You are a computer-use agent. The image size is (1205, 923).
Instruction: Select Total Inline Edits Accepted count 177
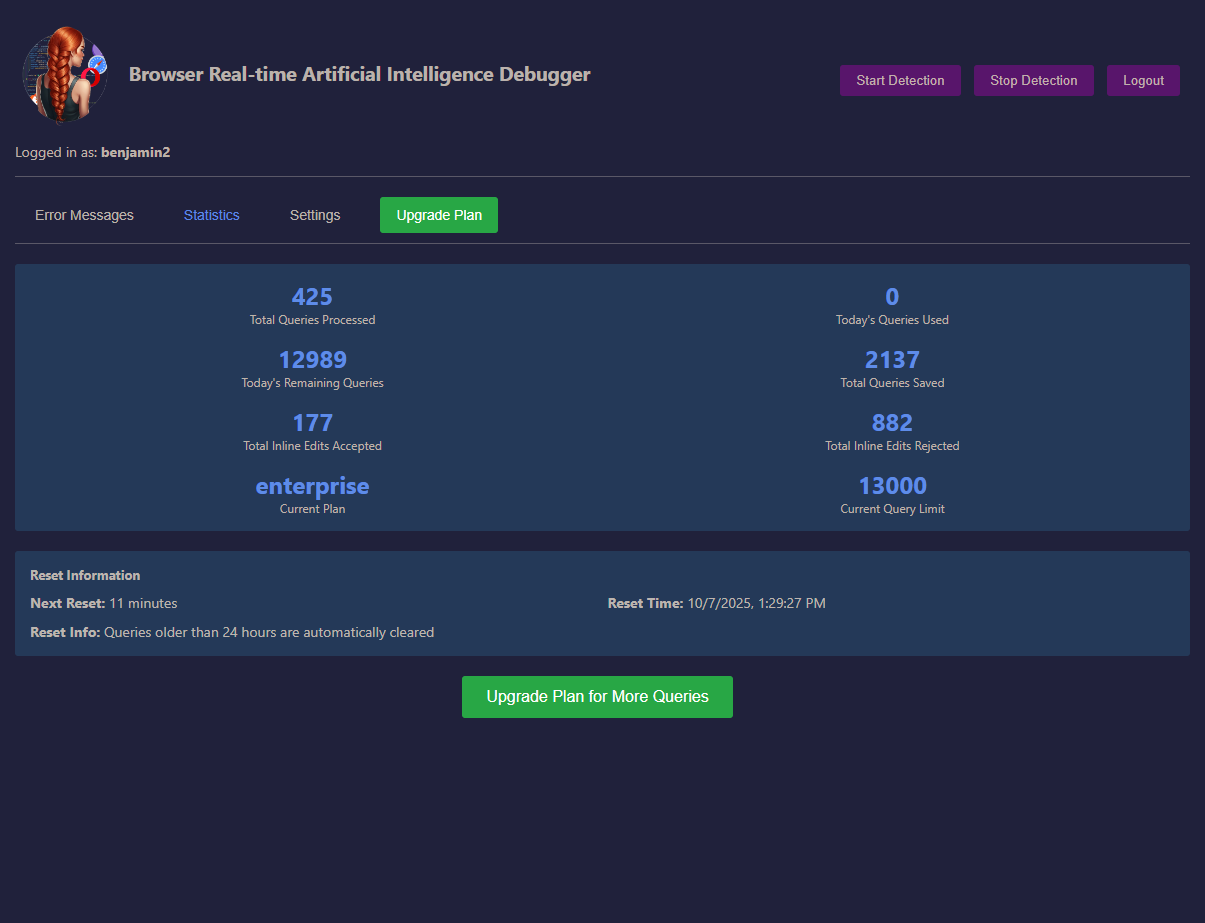[312, 423]
